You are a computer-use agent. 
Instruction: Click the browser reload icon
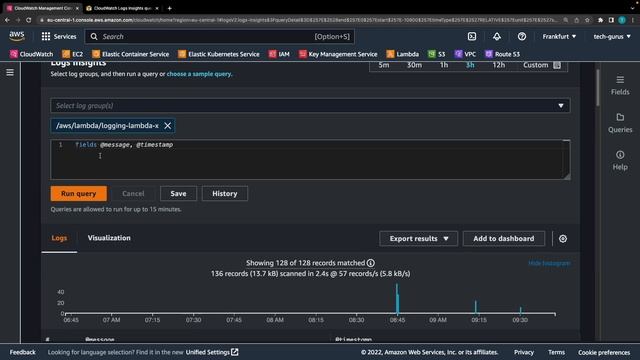coord(29,20)
